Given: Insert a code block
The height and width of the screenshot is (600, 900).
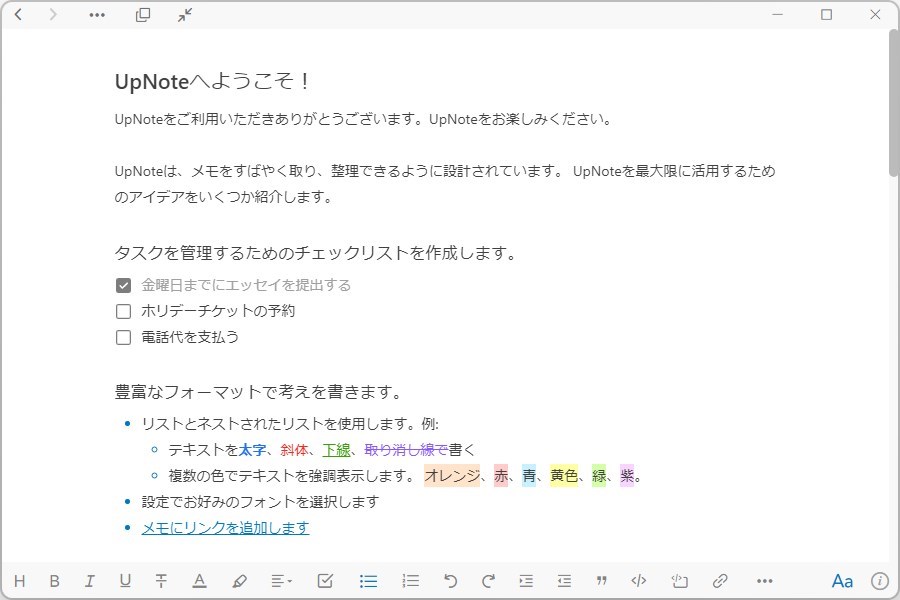Looking at the screenshot, I should pyautogui.click(x=680, y=581).
